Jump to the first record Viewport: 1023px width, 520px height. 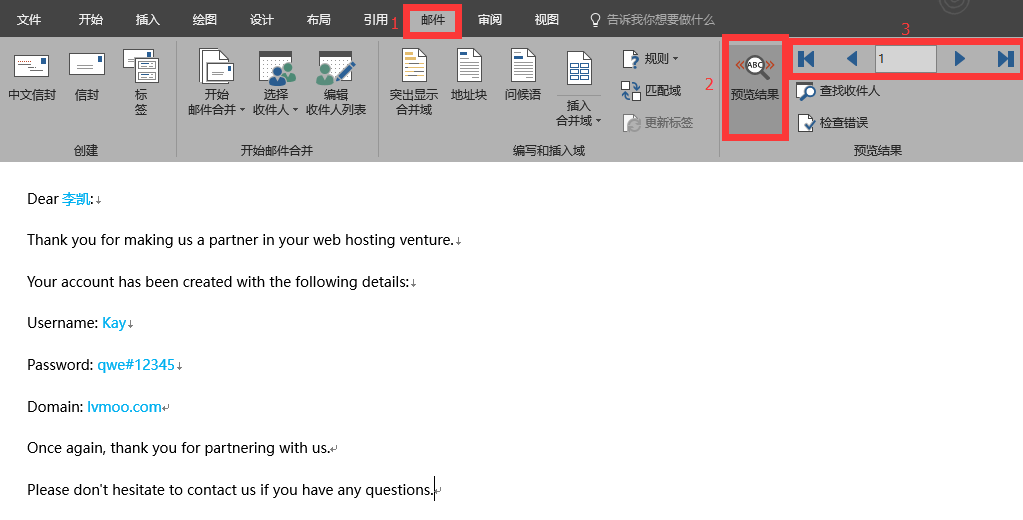click(x=806, y=59)
